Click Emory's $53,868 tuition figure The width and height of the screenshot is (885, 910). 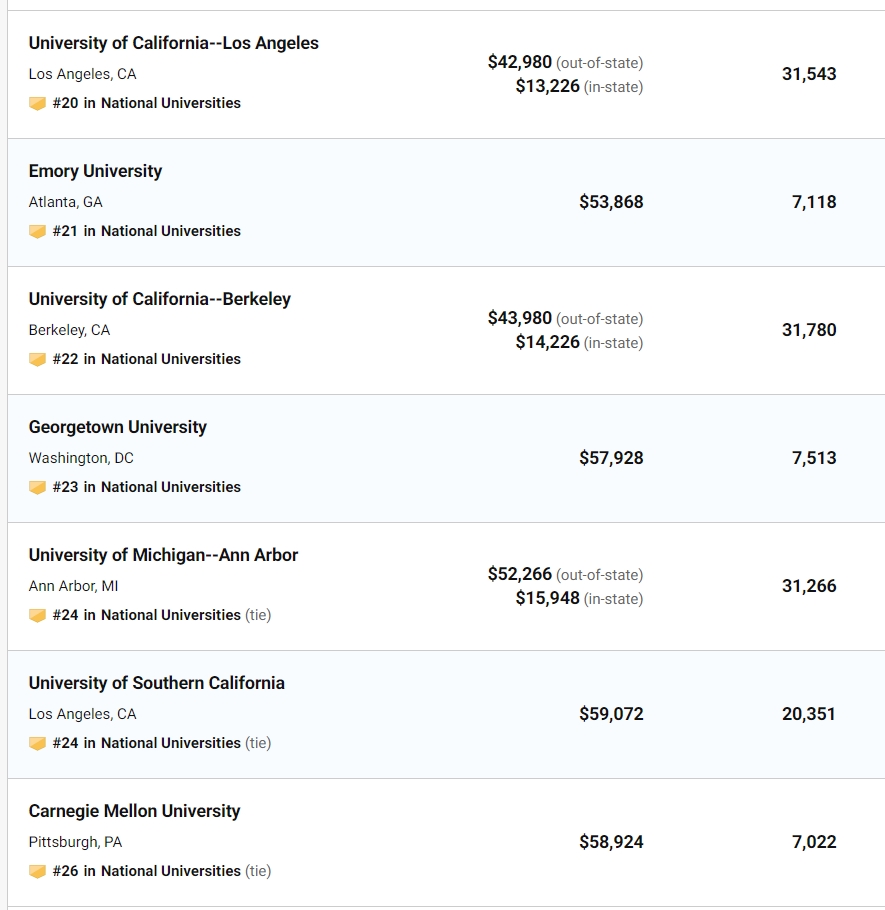[611, 202]
